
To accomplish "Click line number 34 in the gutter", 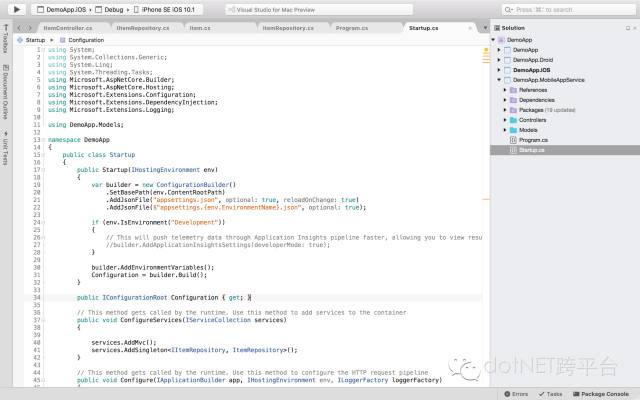I will pos(37,298).
